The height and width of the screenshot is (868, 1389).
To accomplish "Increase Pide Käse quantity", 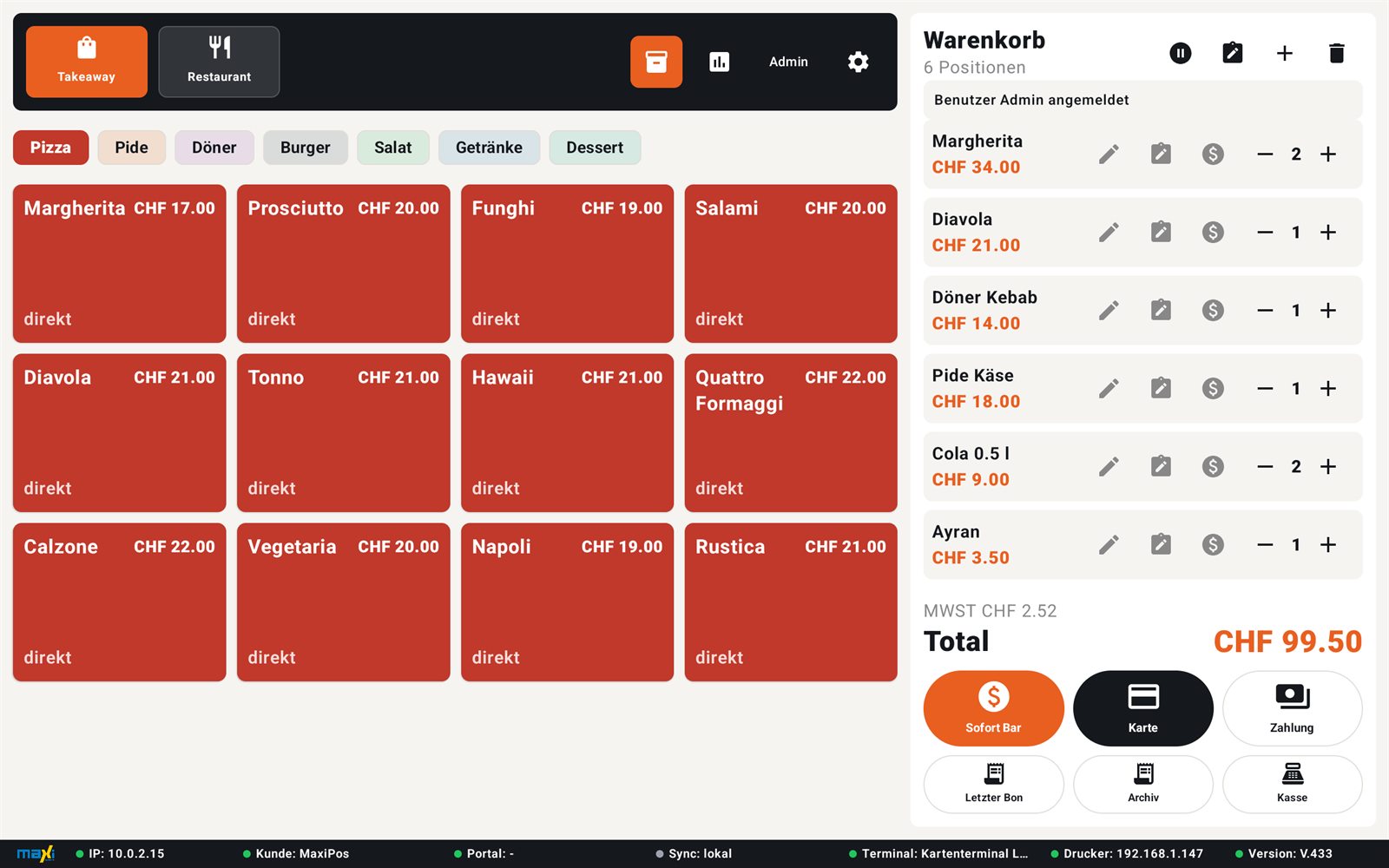I will [1328, 389].
